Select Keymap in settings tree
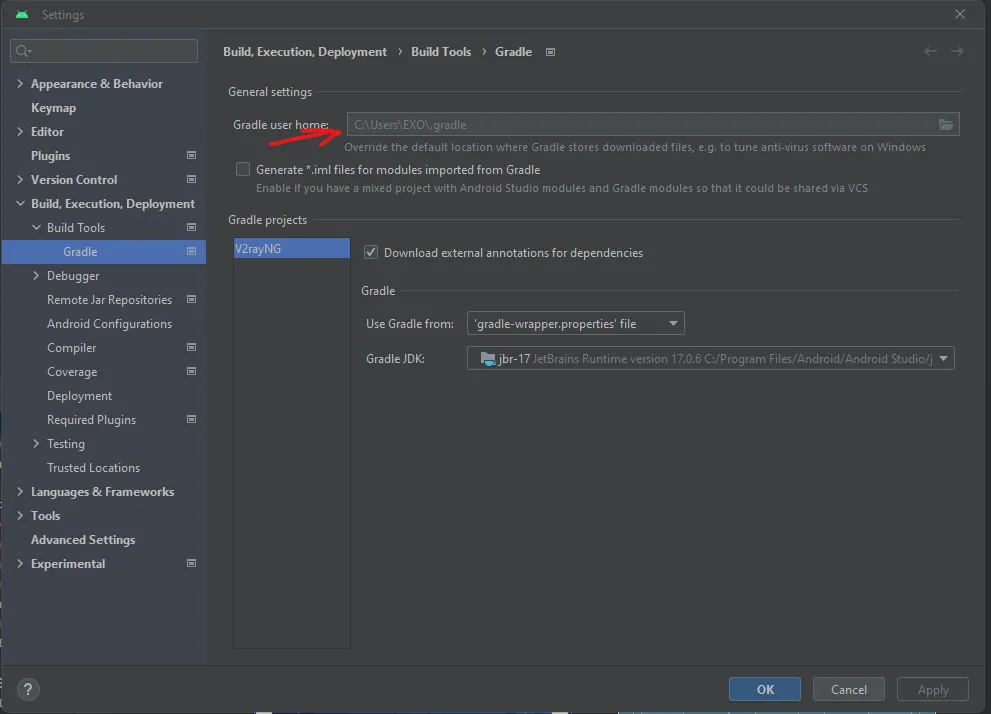Viewport: 991px width, 714px height. click(54, 108)
